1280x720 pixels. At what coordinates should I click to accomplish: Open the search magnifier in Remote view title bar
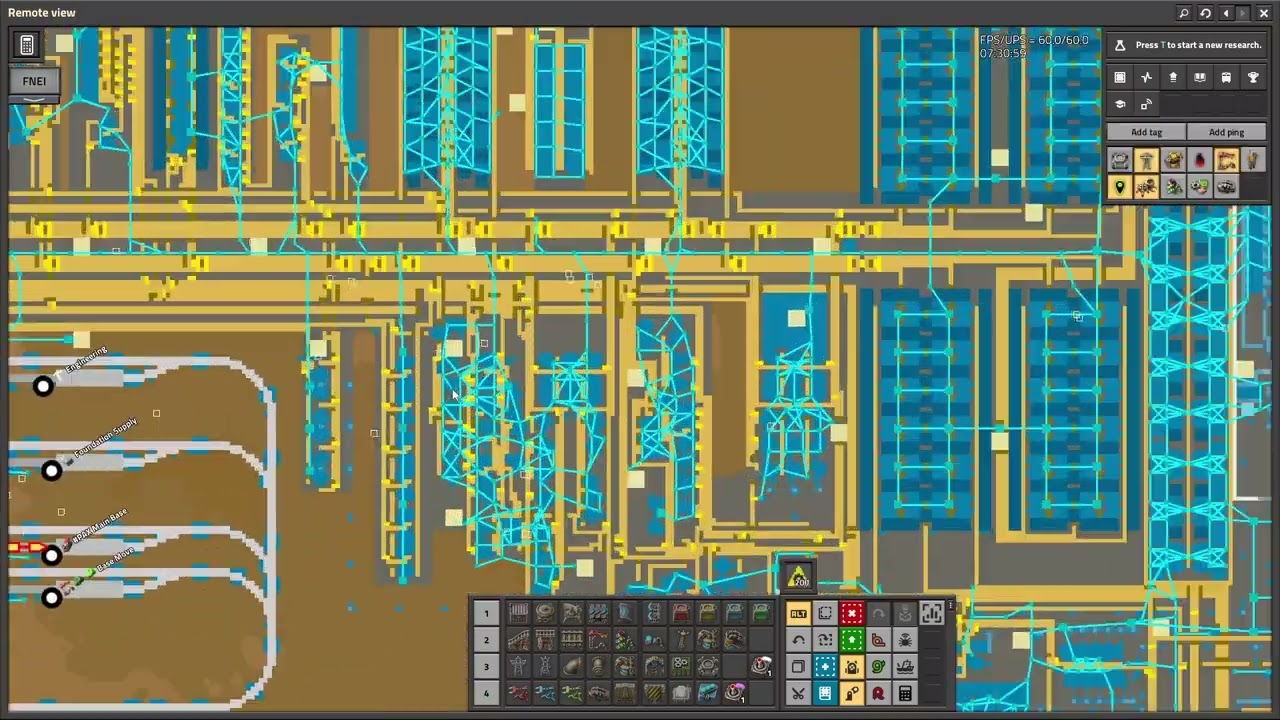pyautogui.click(x=1184, y=13)
